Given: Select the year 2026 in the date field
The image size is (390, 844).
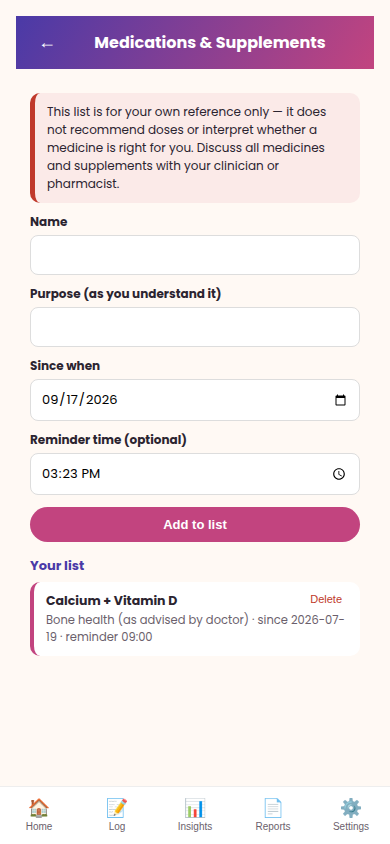Looking at the screenshot, I should 102,400.
